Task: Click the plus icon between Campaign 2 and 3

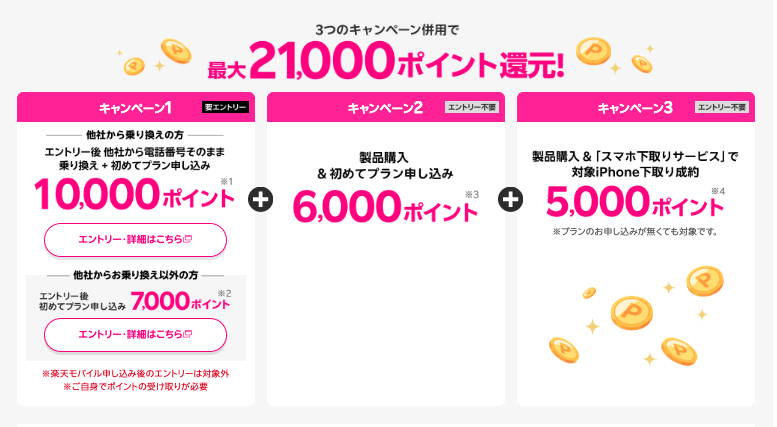Action: (x=510, y=199)
